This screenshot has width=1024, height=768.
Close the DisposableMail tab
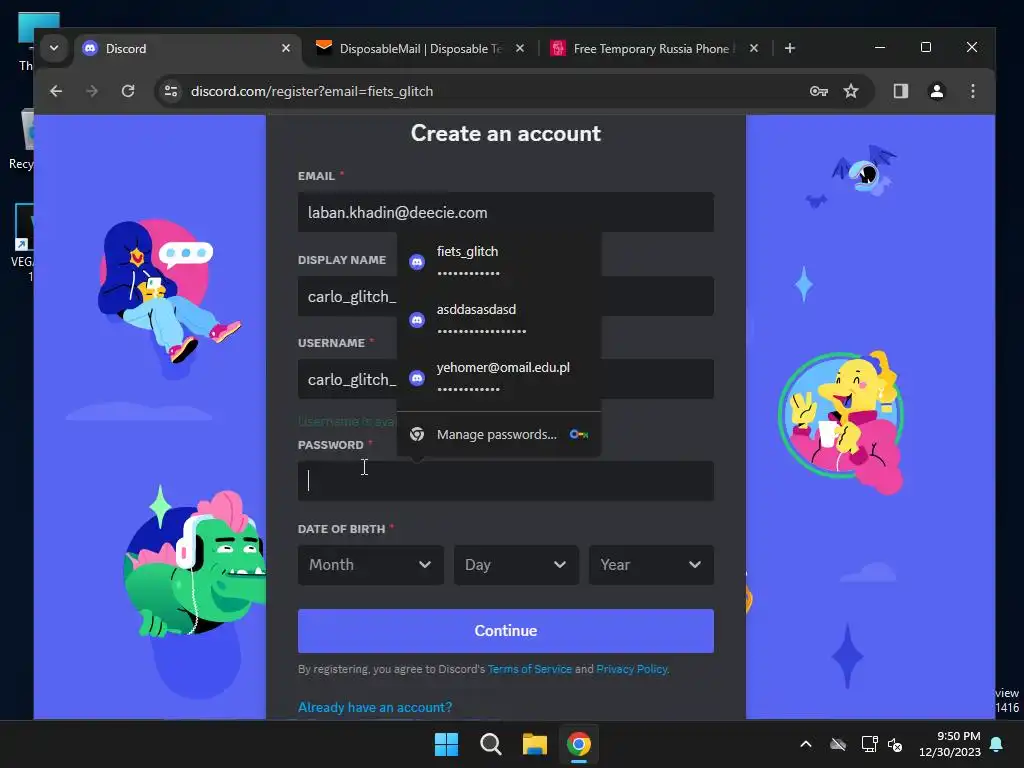pyautogui.click(x=519, y=48)
